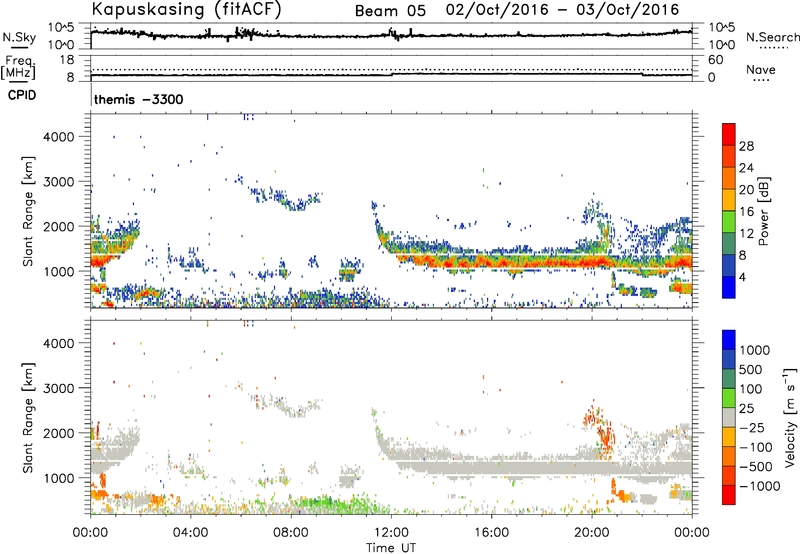Click the left 10^5 noise axis tick
Screen dimensions: 800x554
pyautogui.click(x=62, y=28)
